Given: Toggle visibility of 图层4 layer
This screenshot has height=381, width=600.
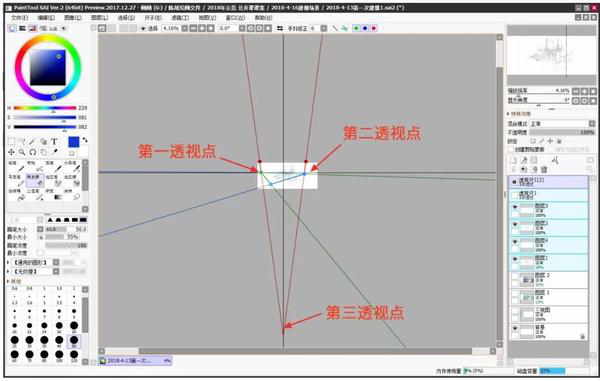Looking at the screenshot, I should coord(515,242).
